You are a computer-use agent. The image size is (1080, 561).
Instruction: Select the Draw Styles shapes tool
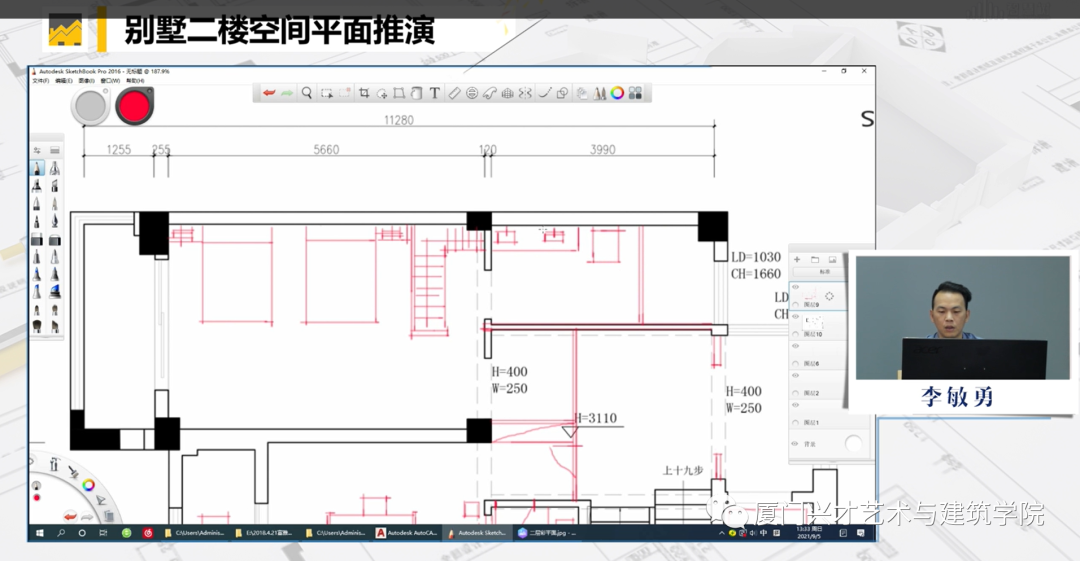(x=562, y=93)
